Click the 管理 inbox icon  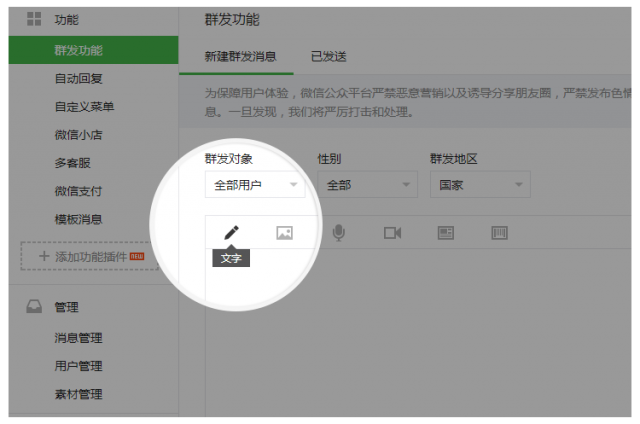tap(33, 307)
